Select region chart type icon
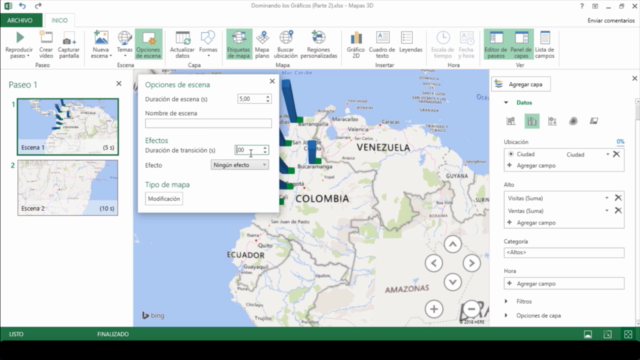 [x=594, y=121]
